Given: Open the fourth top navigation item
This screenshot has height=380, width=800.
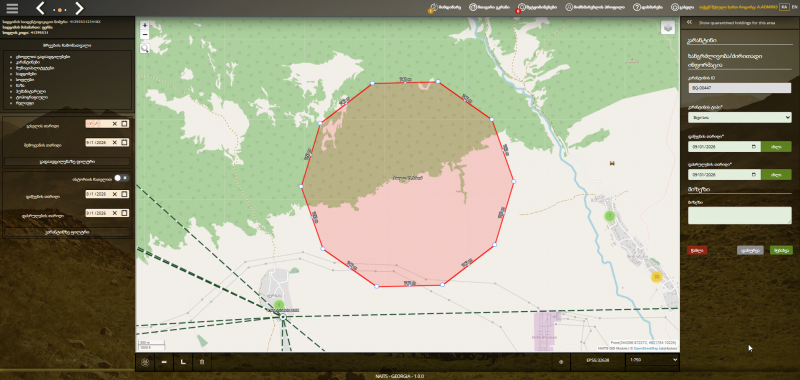Looking at the screenshot, I should 595,7.
